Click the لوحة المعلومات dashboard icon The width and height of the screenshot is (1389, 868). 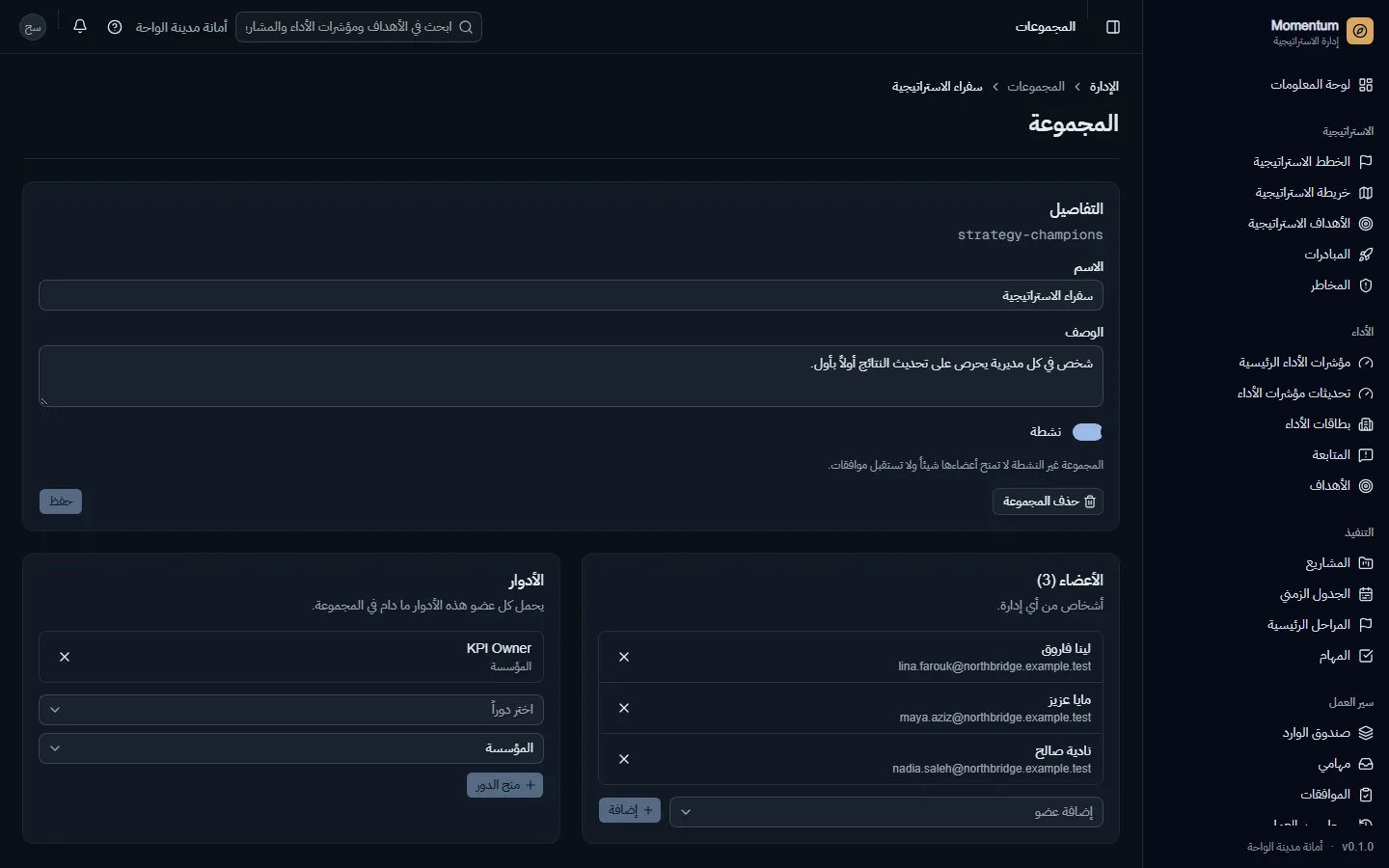click(x=1366, y=85)
